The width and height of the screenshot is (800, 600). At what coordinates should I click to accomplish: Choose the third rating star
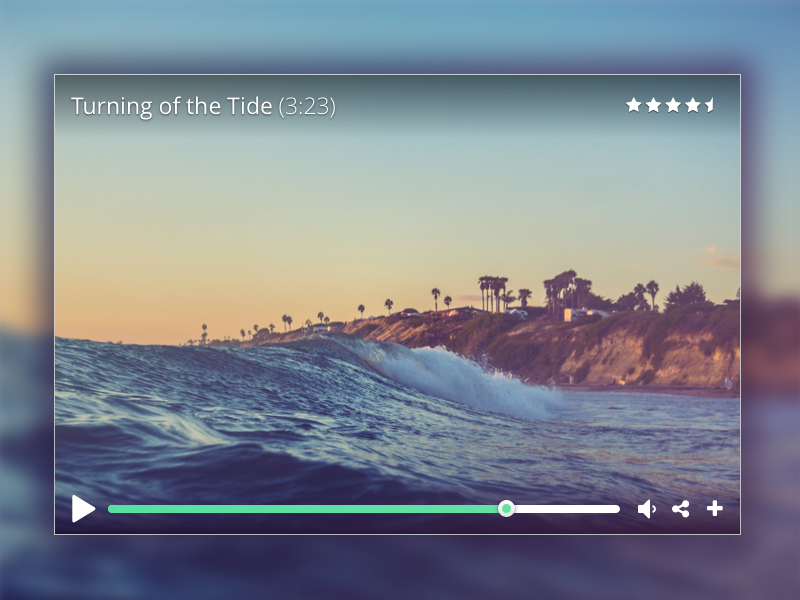(673, 105)
